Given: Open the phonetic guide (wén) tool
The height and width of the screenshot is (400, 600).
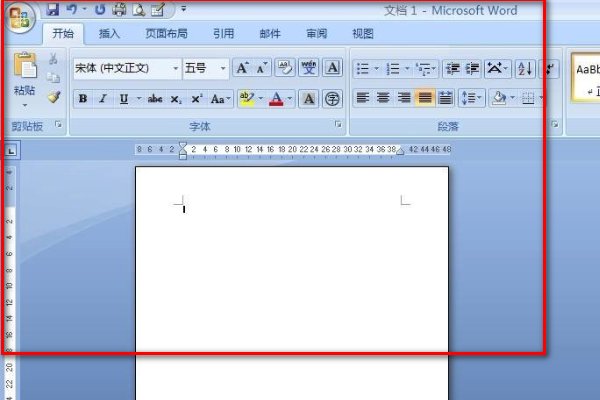Looking at the screenshot, I should pos(309,68).
